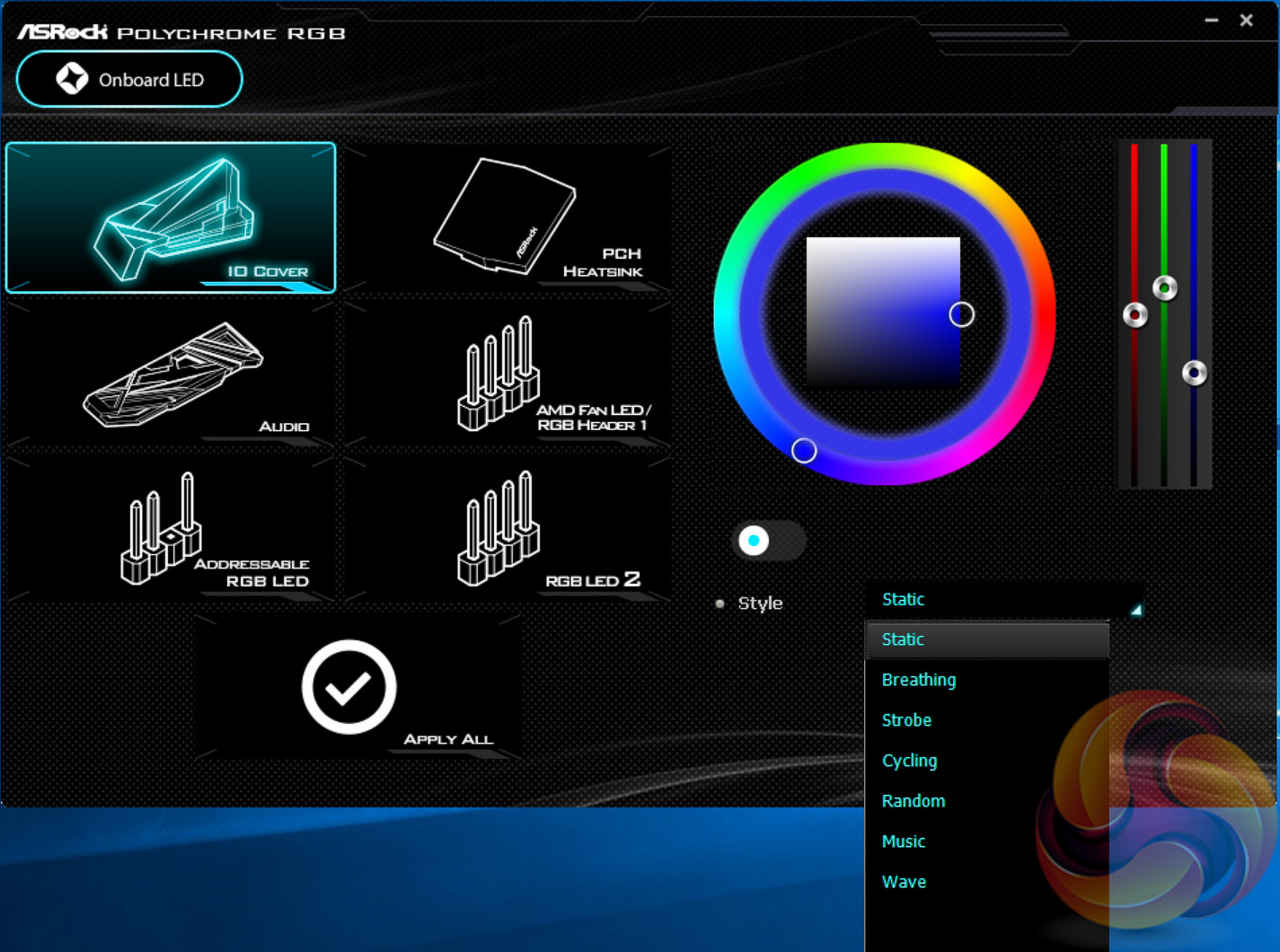This screenshot has height=952, width=1280.
Task: Click the green channel slider handle
Action: 1165,288
